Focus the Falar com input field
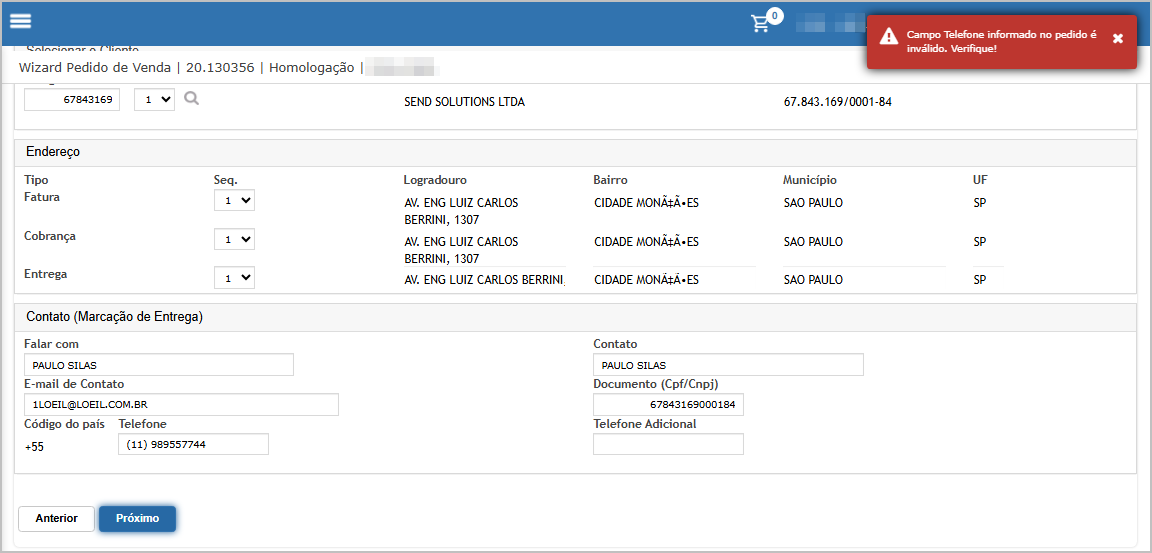Viewport: 1152px width, 553px height. pos(159,365)
